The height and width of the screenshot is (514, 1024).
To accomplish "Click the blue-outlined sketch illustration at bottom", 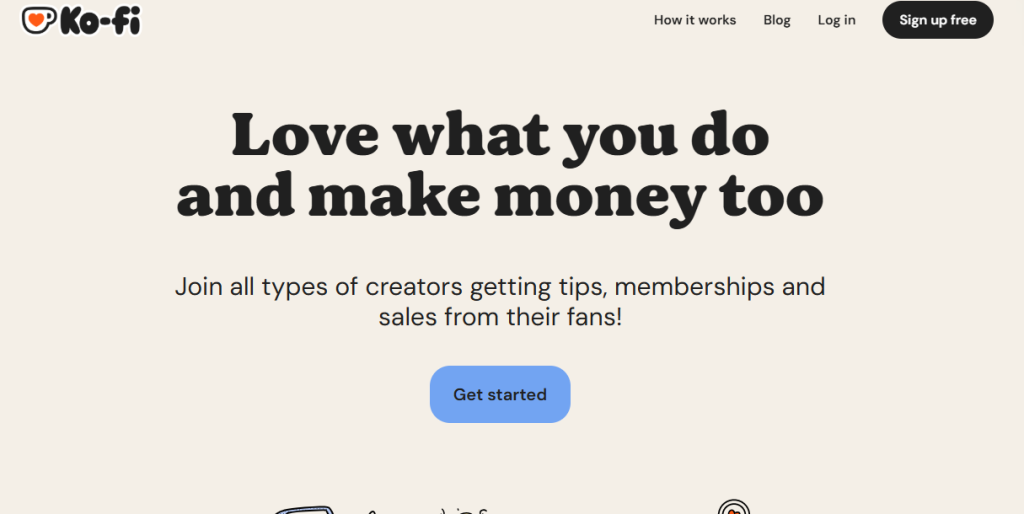I will click(x=304, y=509).
